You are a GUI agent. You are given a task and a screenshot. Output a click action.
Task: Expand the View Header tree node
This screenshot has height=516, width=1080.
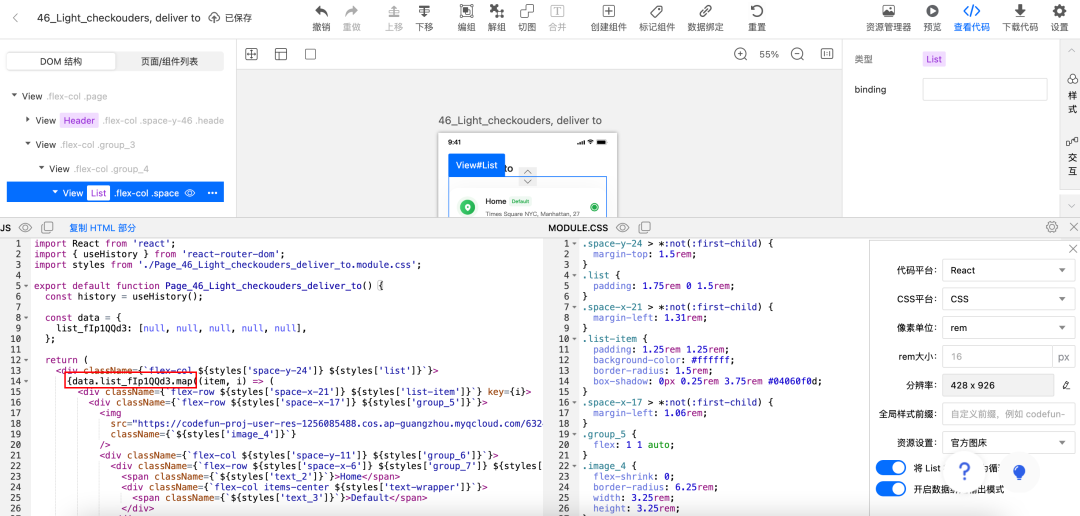[28, 120]
